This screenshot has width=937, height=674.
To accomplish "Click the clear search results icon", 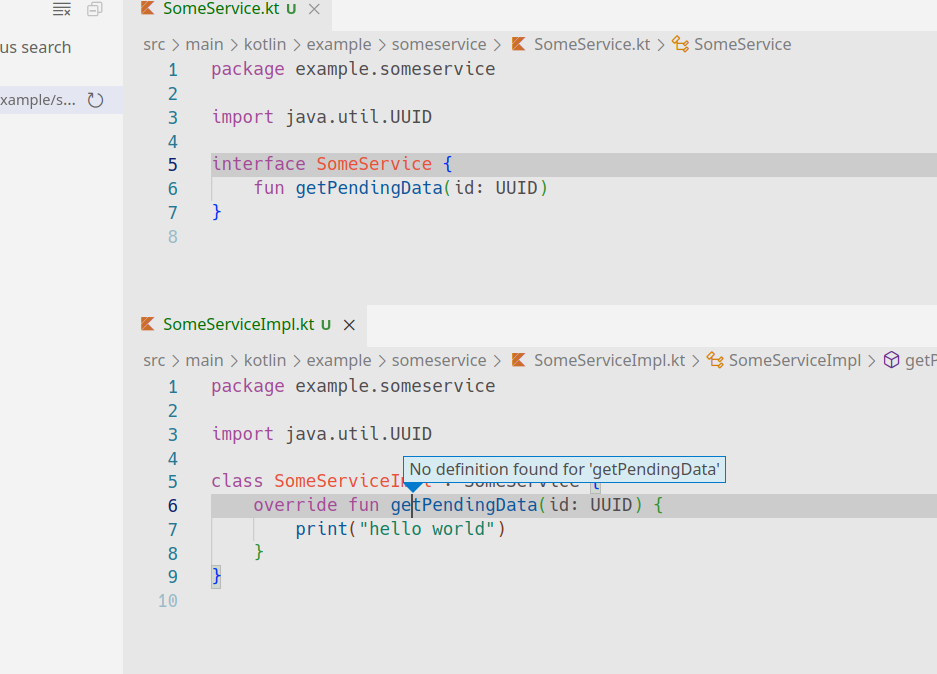I will tap(62, 9).
